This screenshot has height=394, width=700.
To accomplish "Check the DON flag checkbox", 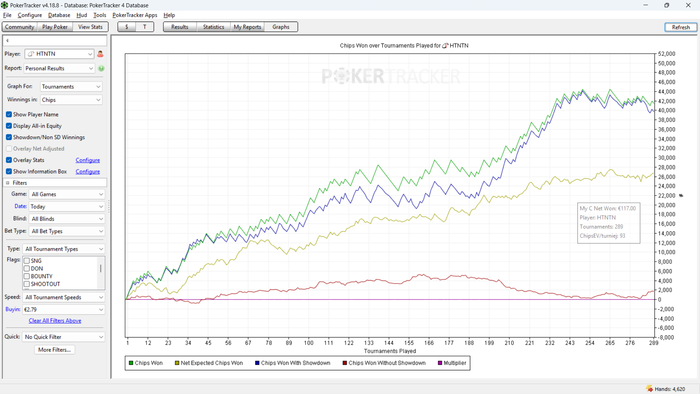I will [27, 269].
